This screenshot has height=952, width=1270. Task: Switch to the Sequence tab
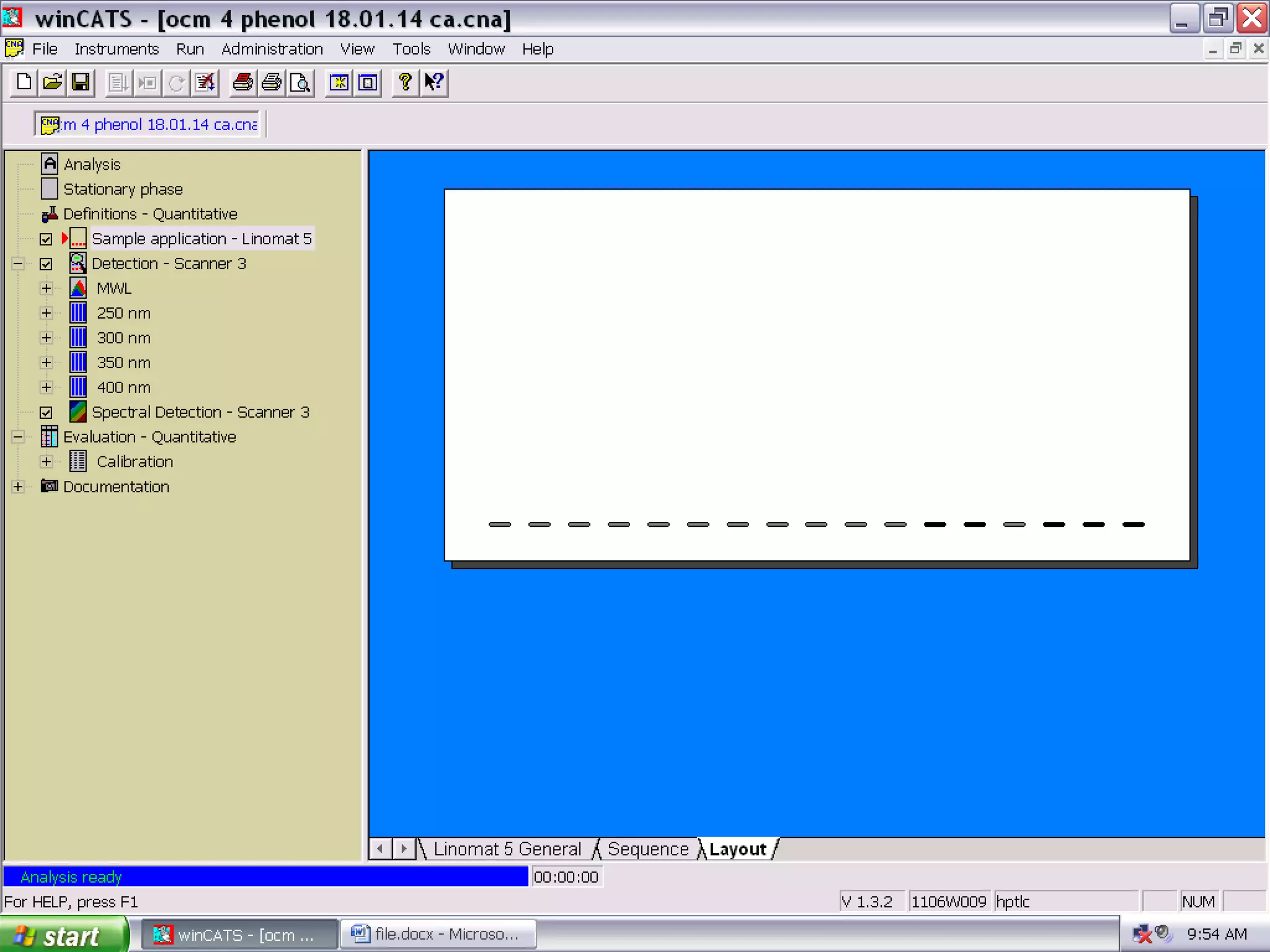click(x=647, y=848)
